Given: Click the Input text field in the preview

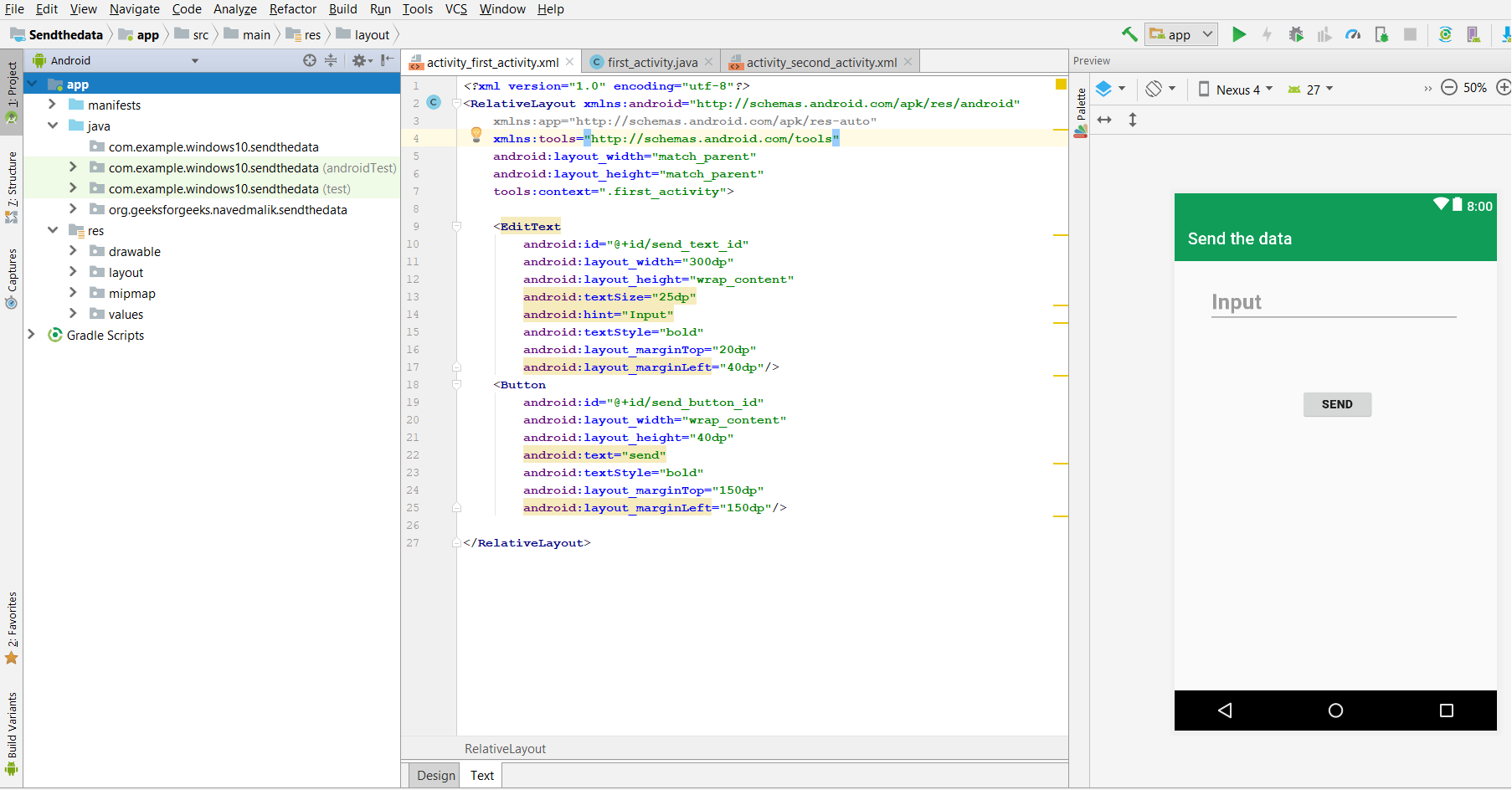Looking at the screenshot, I should 1333,302.
